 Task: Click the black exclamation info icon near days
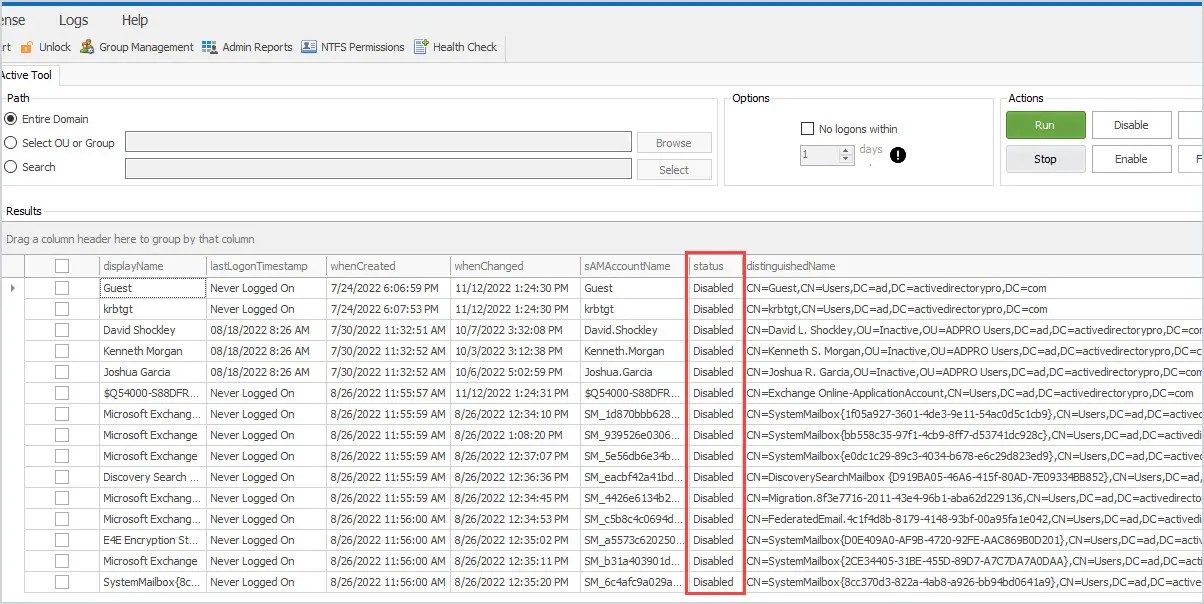point(897,155)
